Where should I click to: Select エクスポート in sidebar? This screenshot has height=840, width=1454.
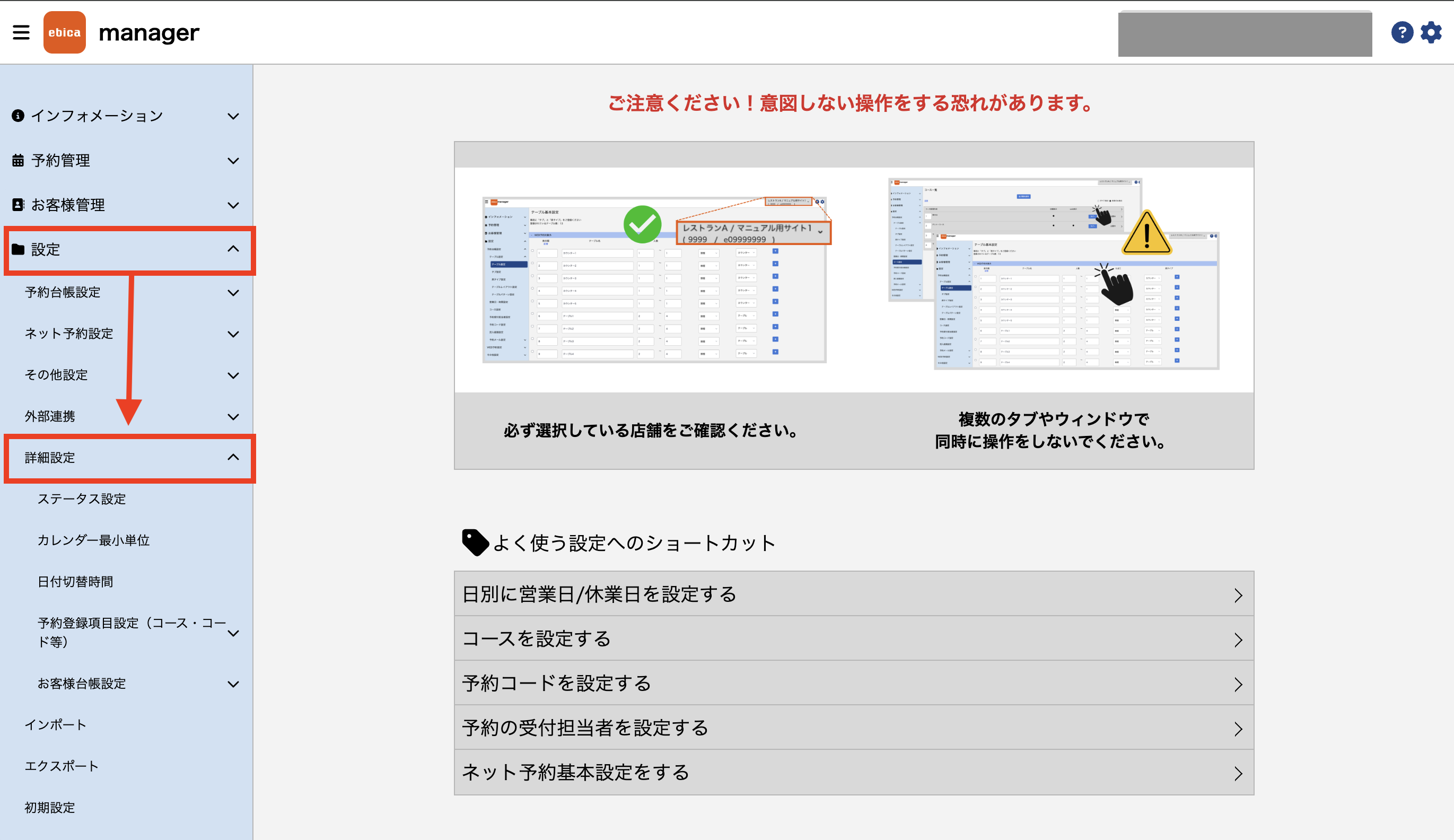pos(62,766)
